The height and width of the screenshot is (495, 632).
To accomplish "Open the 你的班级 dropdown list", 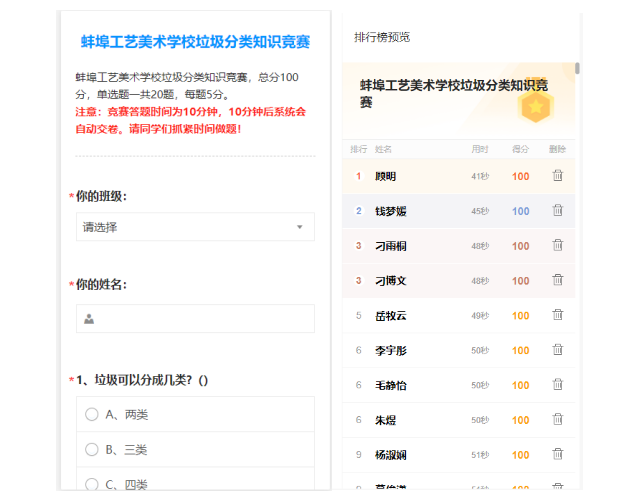I will click(x=195, y=227).
